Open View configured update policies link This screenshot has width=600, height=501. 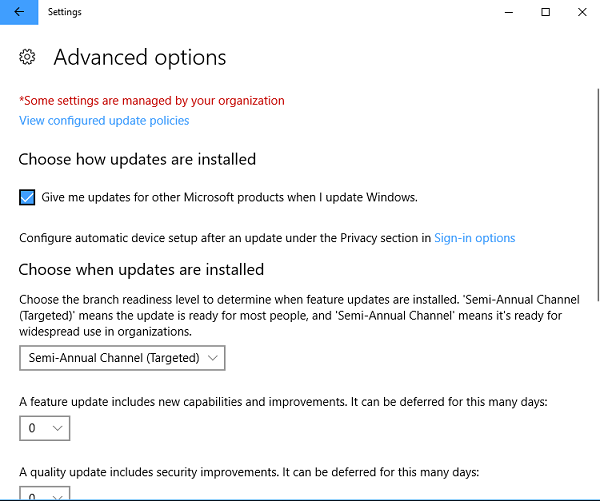pyautogui.click(x=104, y=121)
